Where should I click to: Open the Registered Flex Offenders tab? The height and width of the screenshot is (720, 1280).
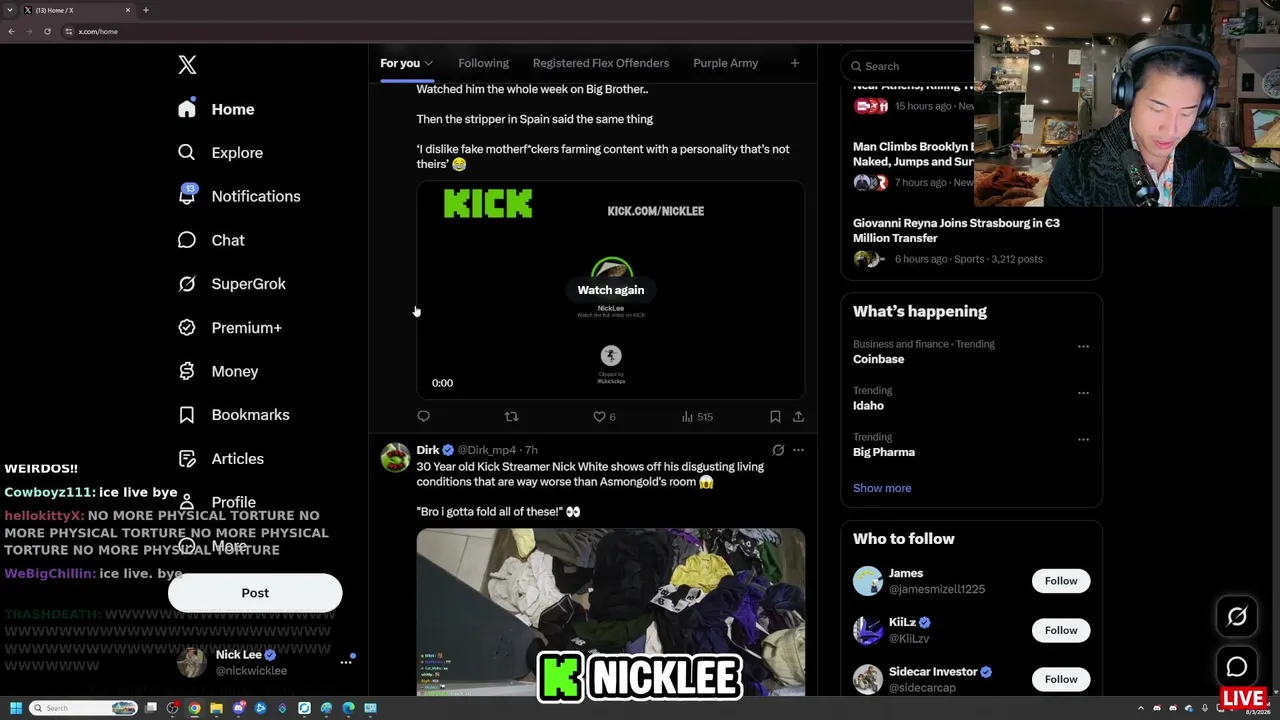click(601, 63)
